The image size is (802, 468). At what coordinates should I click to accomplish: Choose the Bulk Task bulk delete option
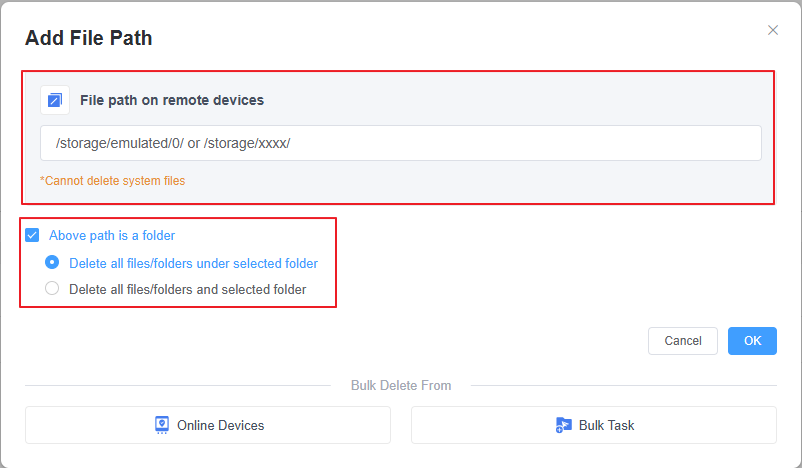594,425
